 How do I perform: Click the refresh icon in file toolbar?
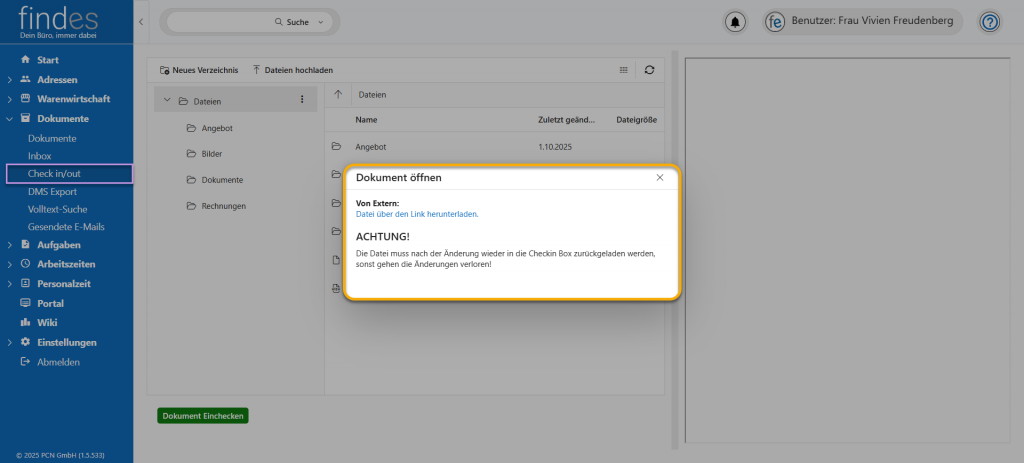click(x=649, y=70)
